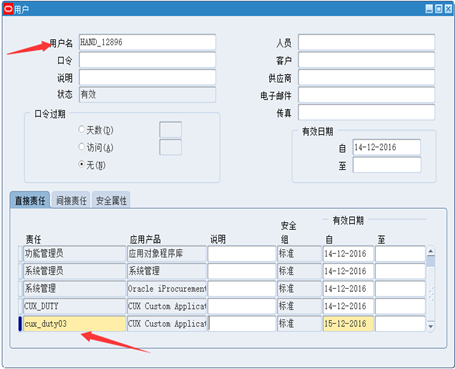Screen dimensions: 455x369
Task: Select the cux_duty03 responsibility cell
Action: click(x=74, y=324)
